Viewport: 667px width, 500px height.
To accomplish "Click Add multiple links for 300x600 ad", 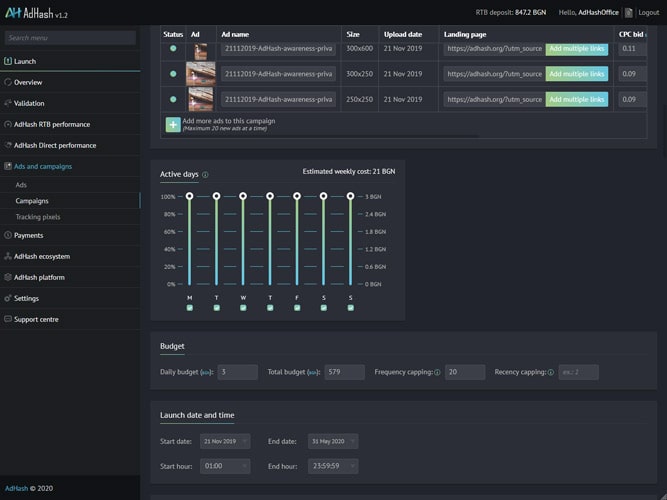I will [x=576, y=48].
